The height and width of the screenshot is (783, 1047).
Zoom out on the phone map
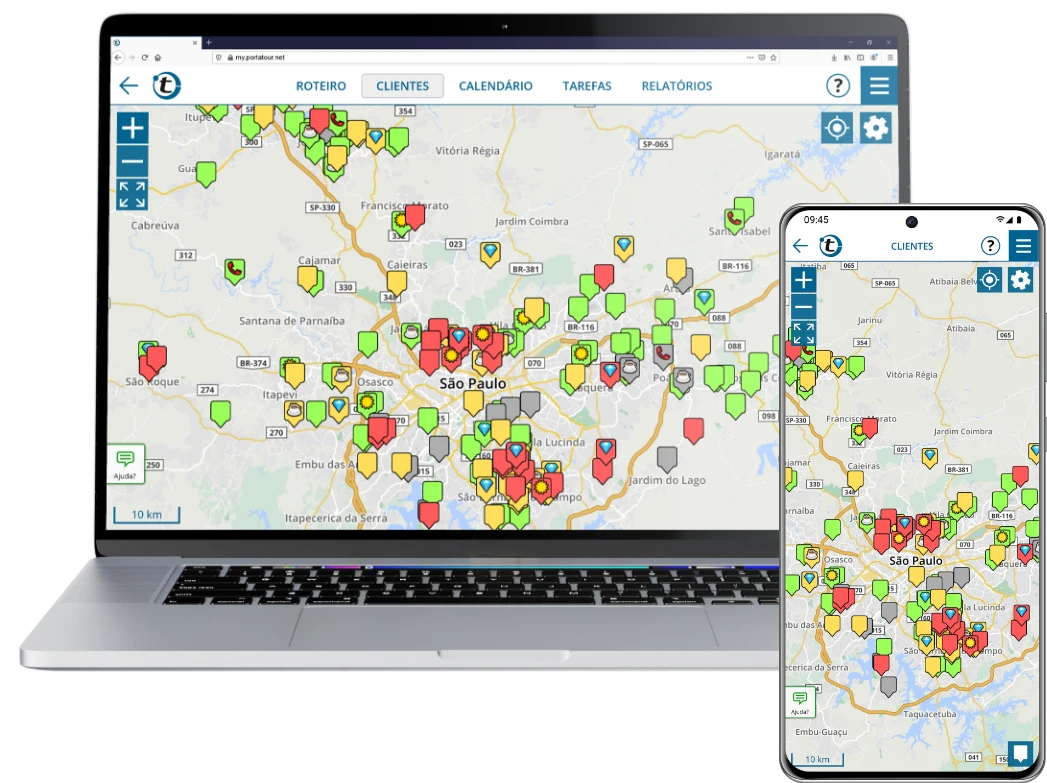tap(803, 307)
